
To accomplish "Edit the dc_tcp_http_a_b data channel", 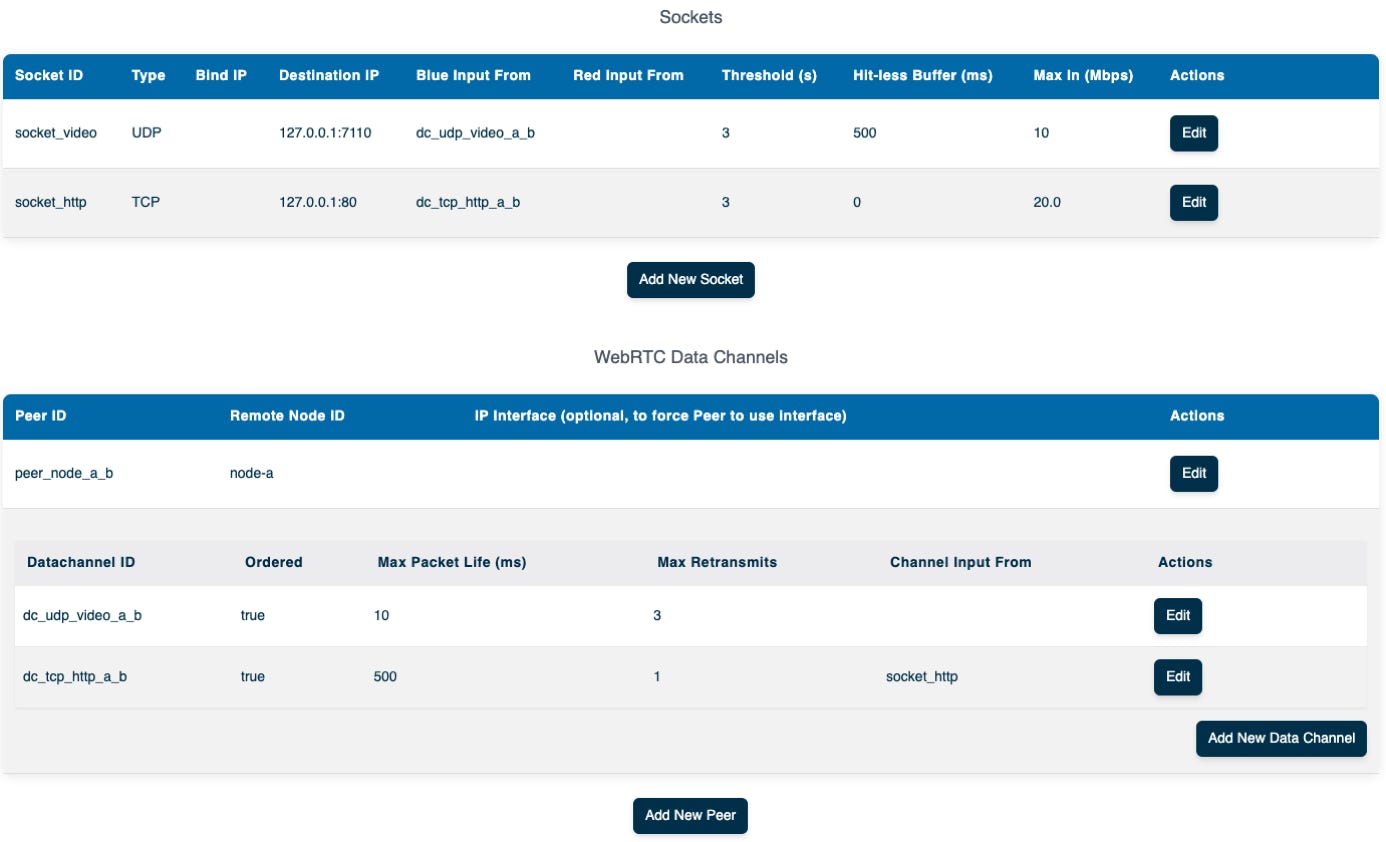I will [1178, 677].
